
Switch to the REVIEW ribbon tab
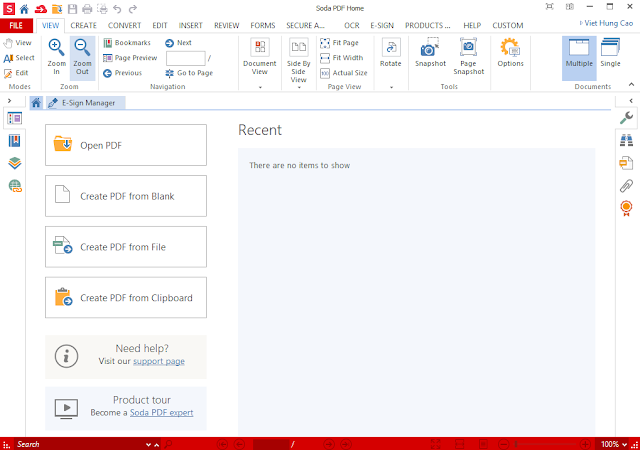tap(227, 25)
